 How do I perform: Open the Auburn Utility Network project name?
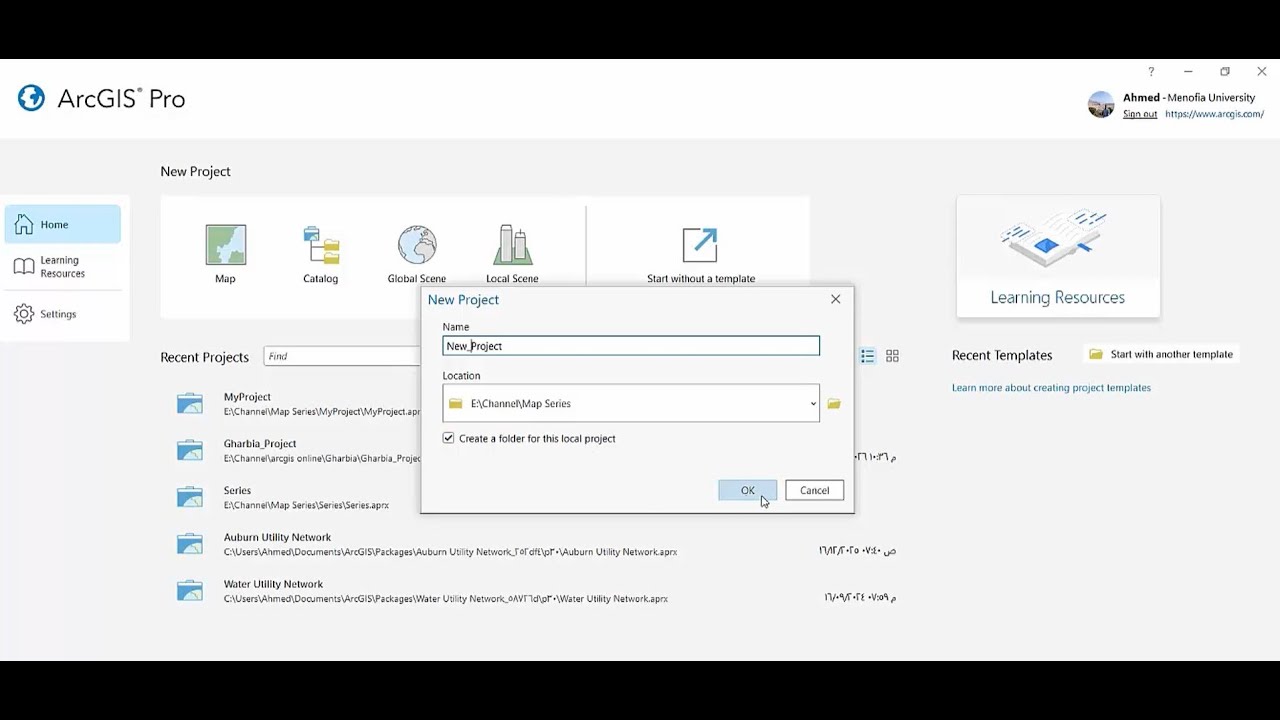[277, 538]
